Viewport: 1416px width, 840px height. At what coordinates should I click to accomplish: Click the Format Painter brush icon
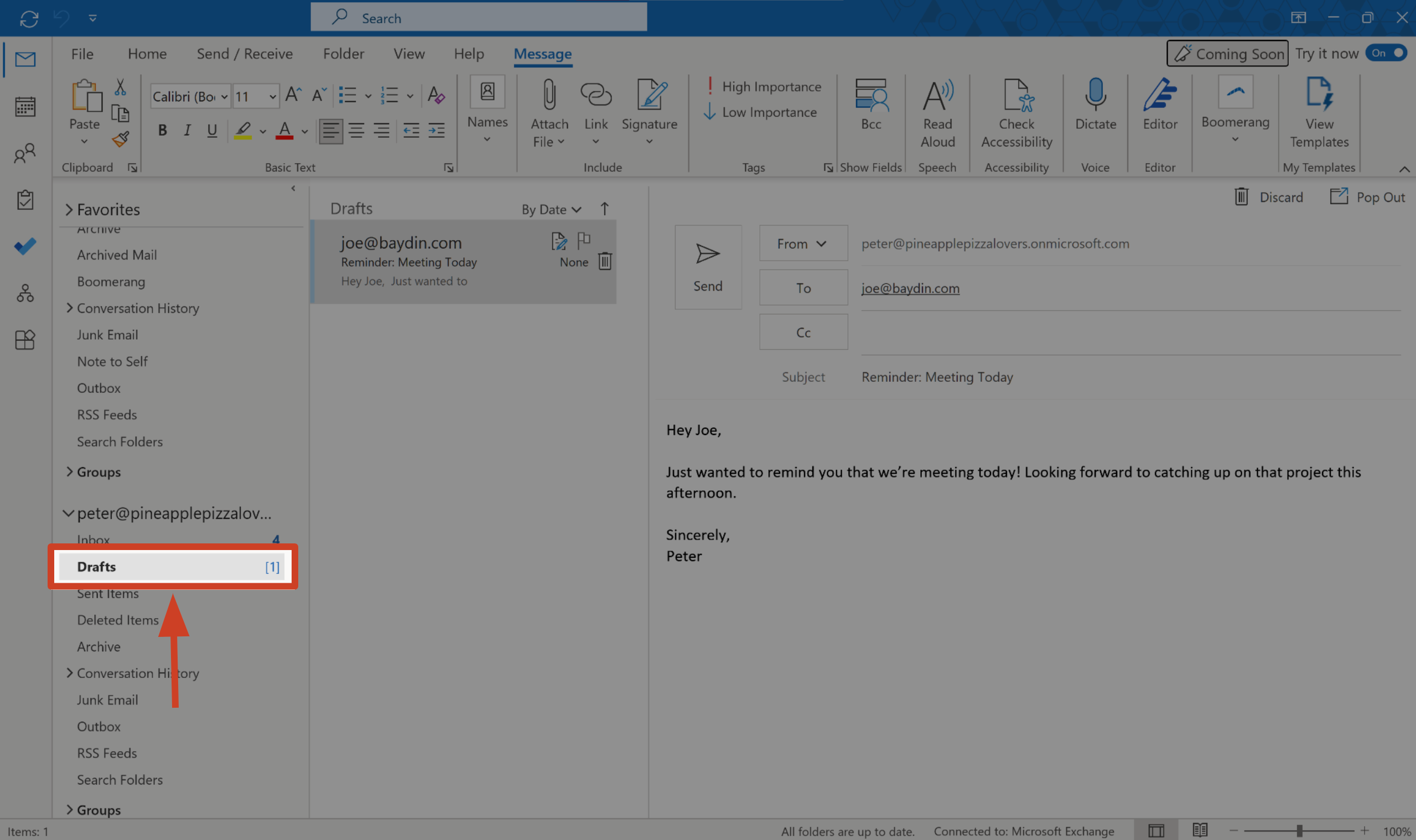tap(120, 139)
